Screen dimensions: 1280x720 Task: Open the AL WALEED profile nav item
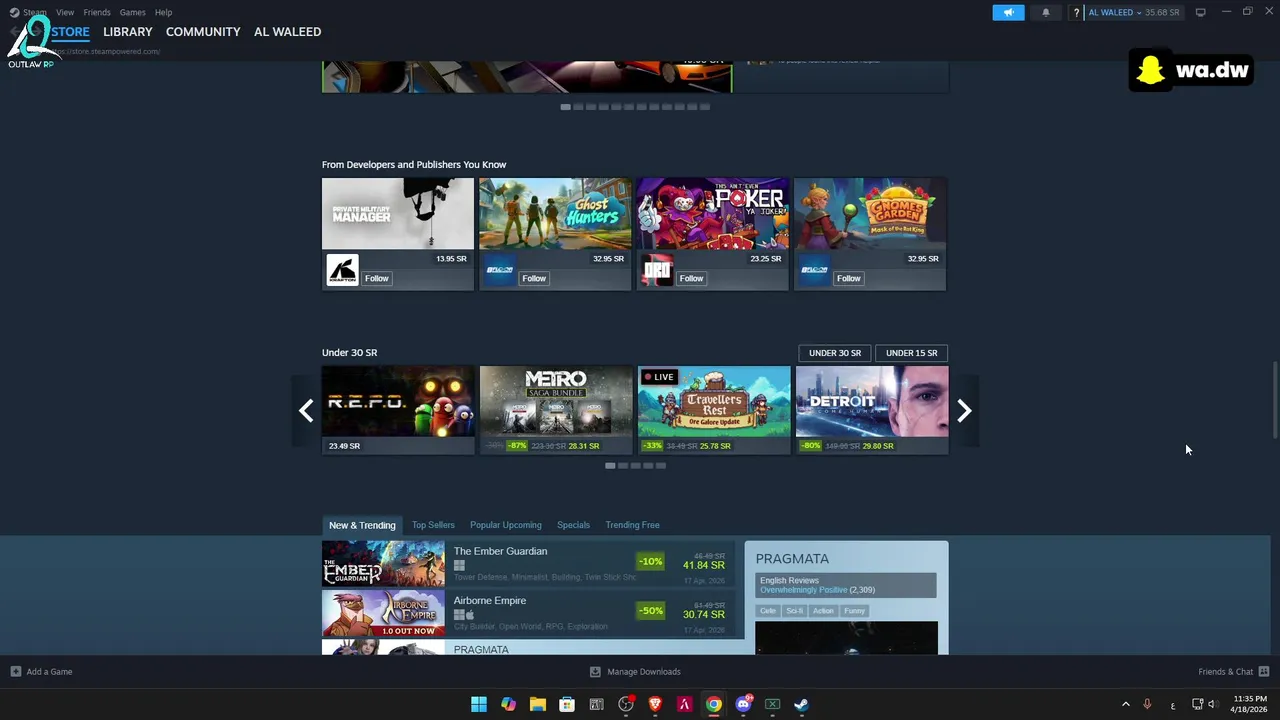[287, 32]
